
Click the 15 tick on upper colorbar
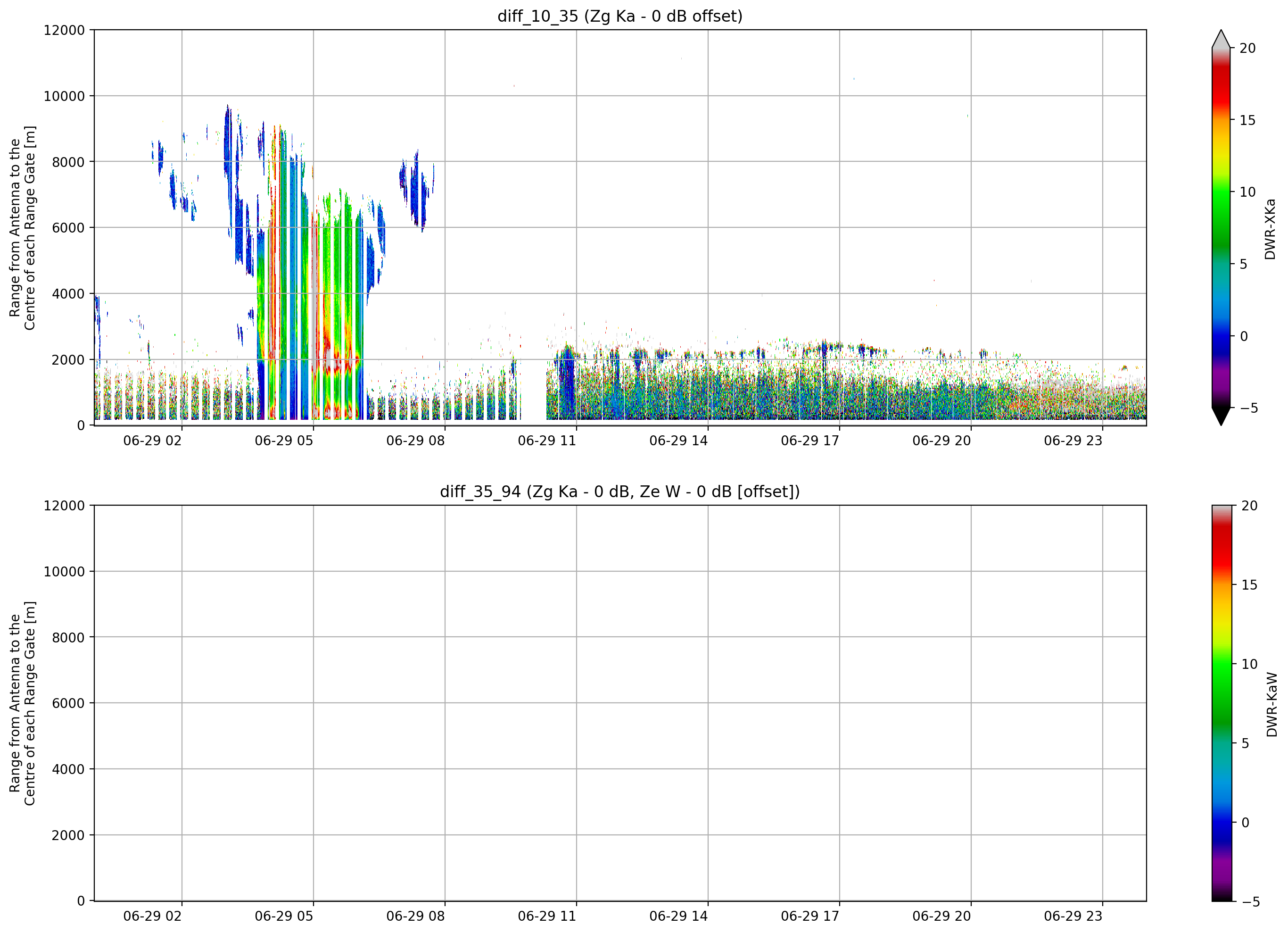tap(1247, 120)
